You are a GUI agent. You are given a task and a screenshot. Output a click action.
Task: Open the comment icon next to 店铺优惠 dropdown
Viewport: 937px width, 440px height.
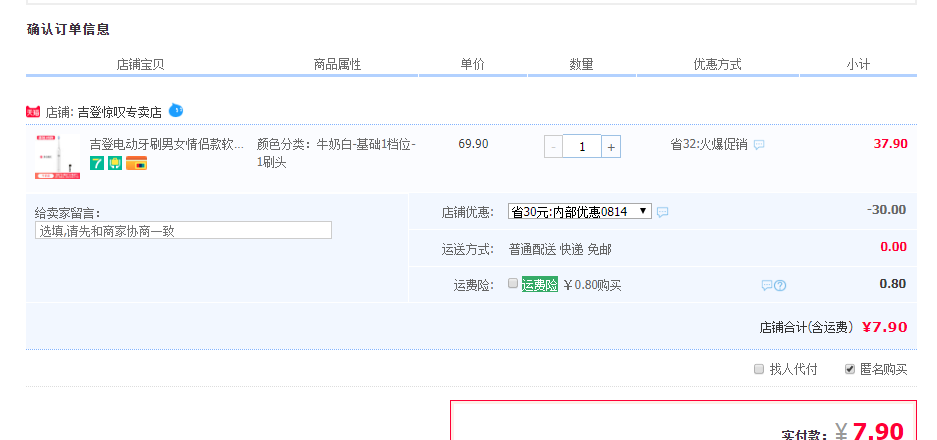point(662,212)
